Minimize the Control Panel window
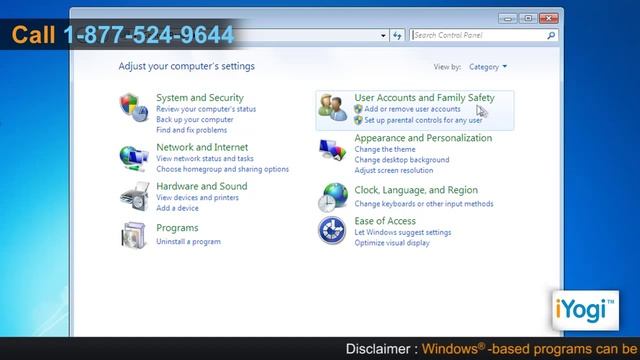The width and height of the screenshot is (640, 360). 507,18
